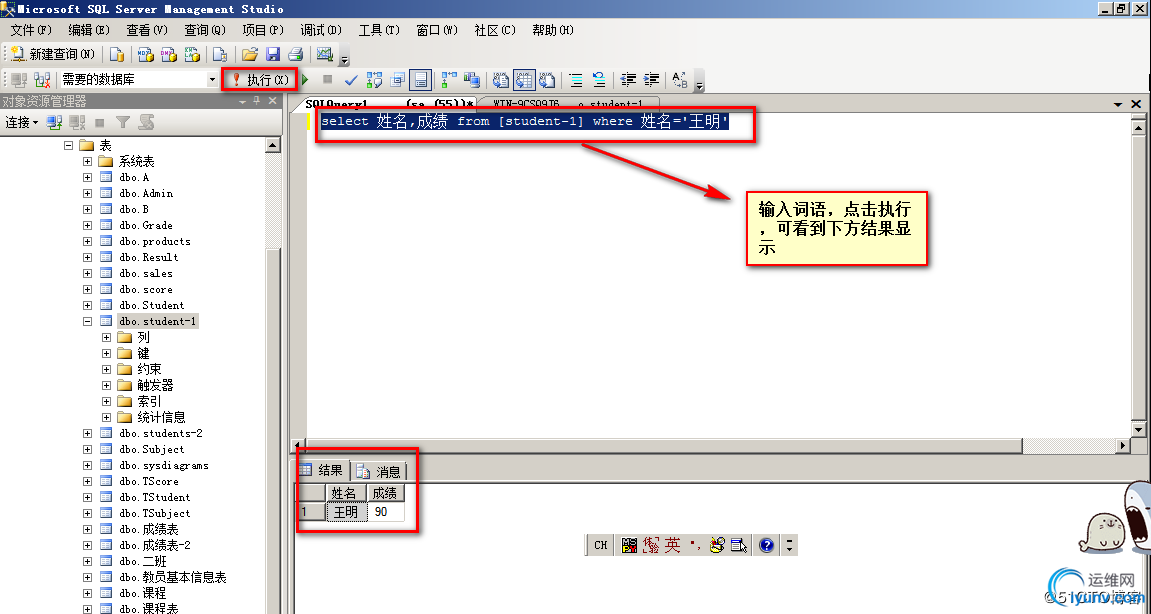The width and height of the screenshot is (1151, 614).
Task: Click the 执行(X) execute button
Action: 260,79
